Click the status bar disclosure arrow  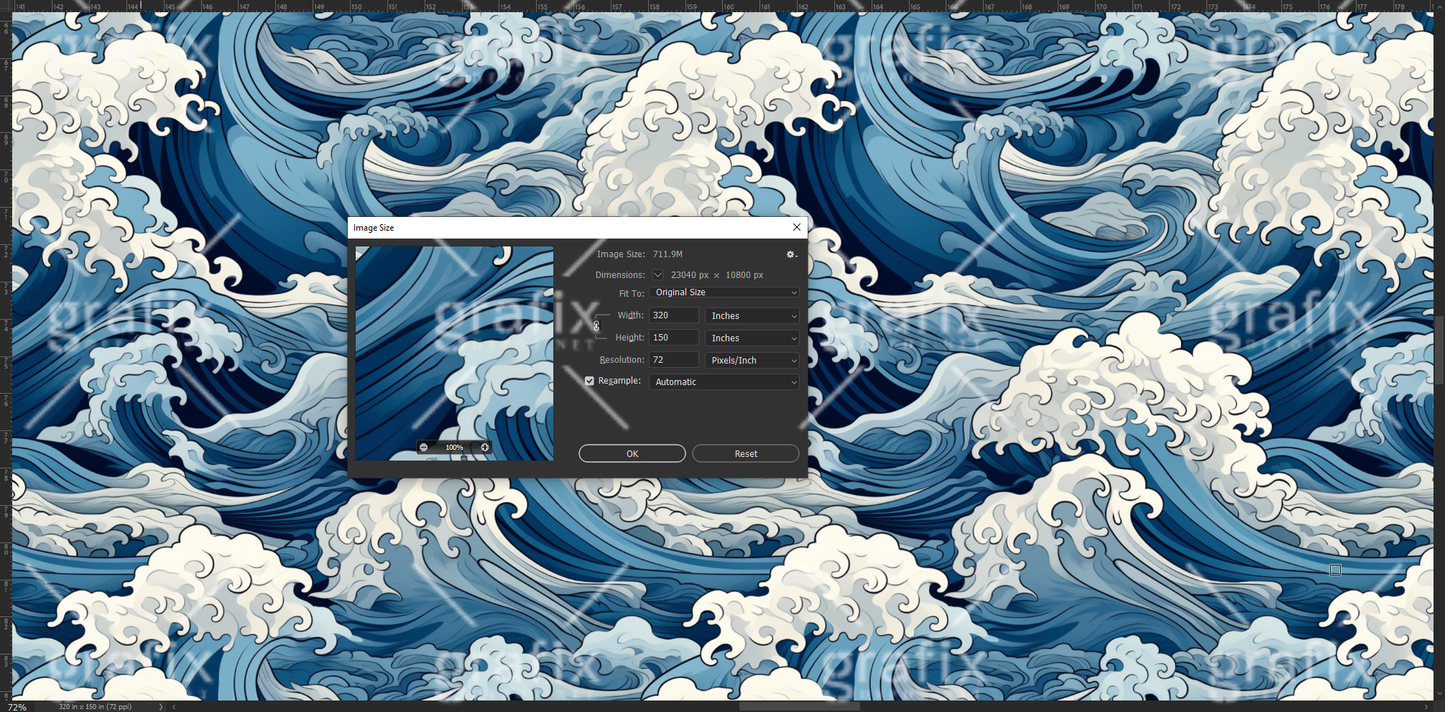click(x=160, y=705)
